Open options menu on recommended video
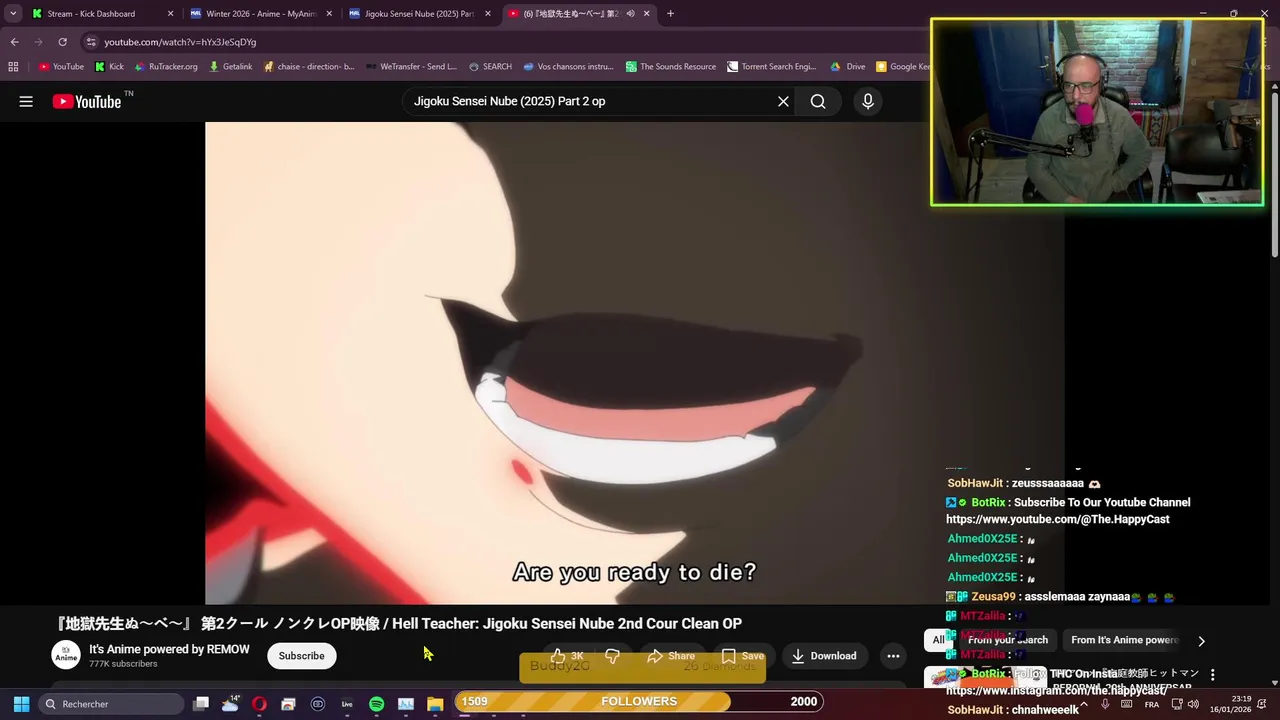 (x=1212, y=675)
